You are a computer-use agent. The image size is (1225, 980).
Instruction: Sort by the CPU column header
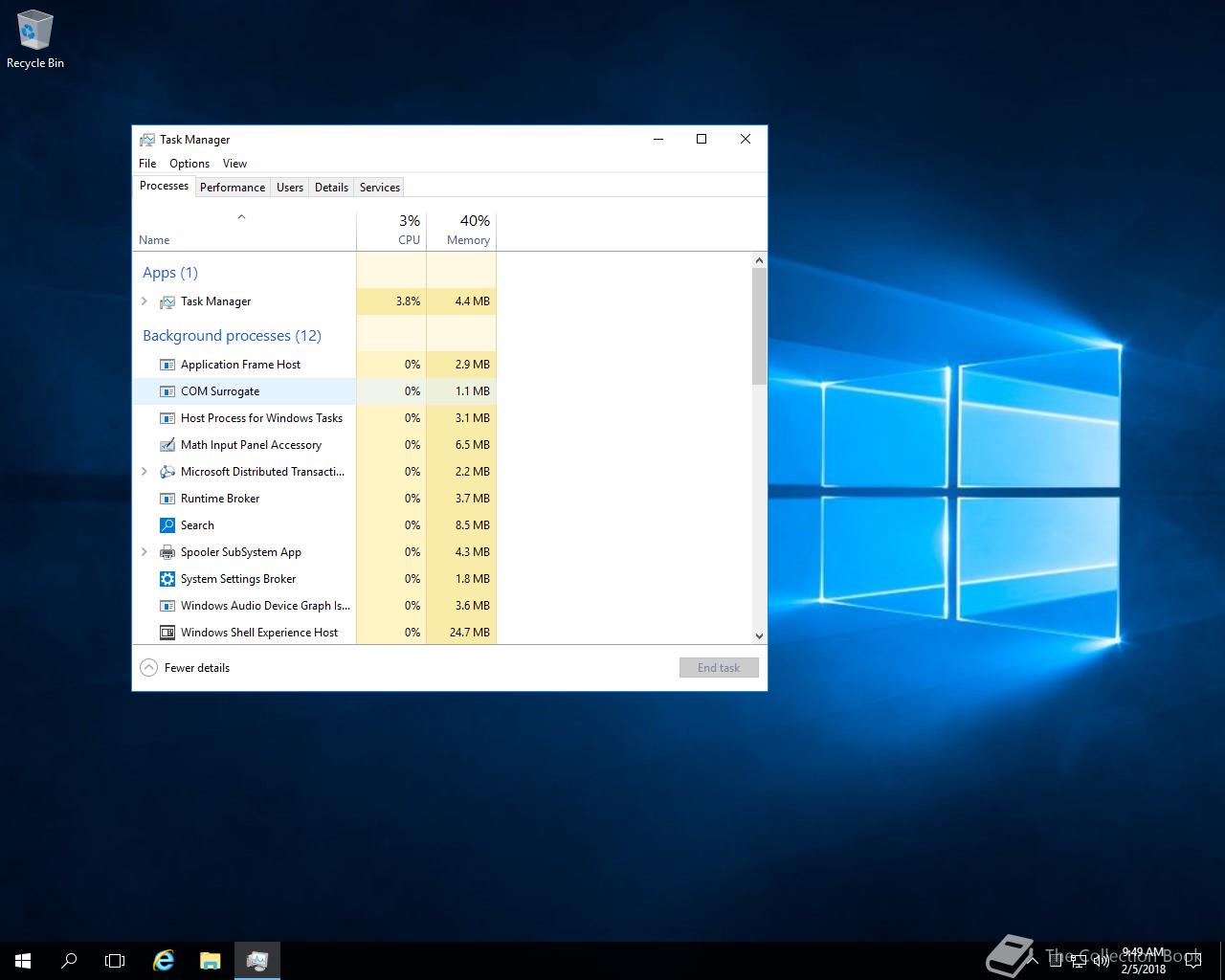(391, 231)
